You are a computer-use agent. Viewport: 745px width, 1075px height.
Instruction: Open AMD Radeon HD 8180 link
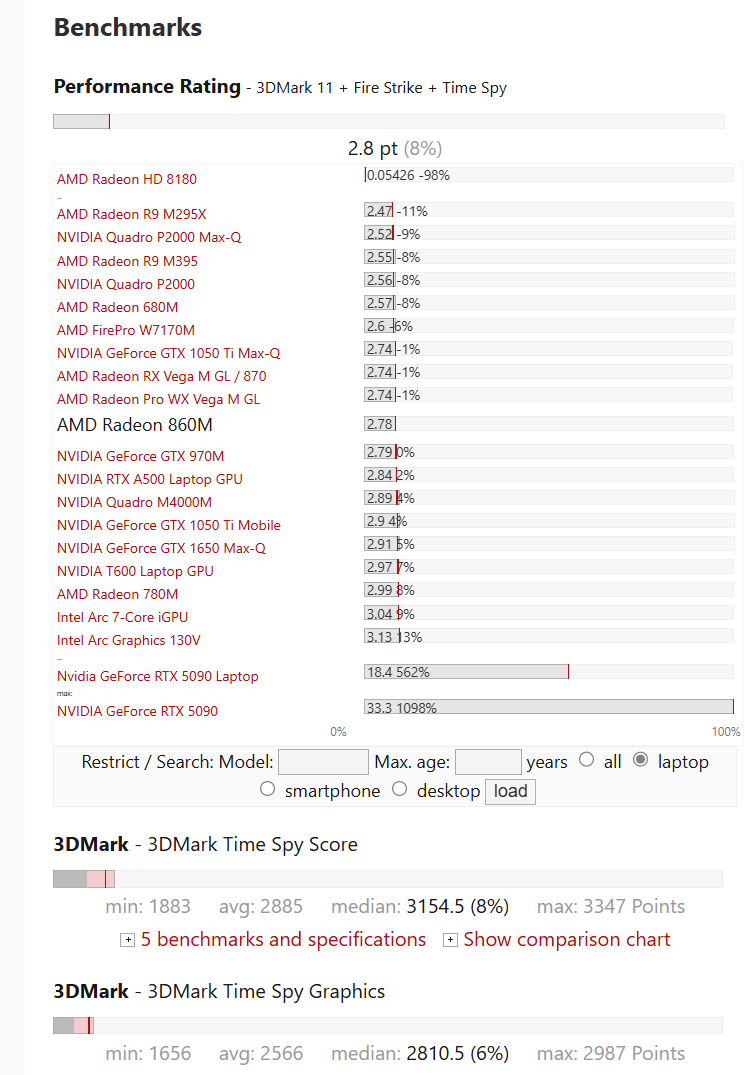point(127,179)
